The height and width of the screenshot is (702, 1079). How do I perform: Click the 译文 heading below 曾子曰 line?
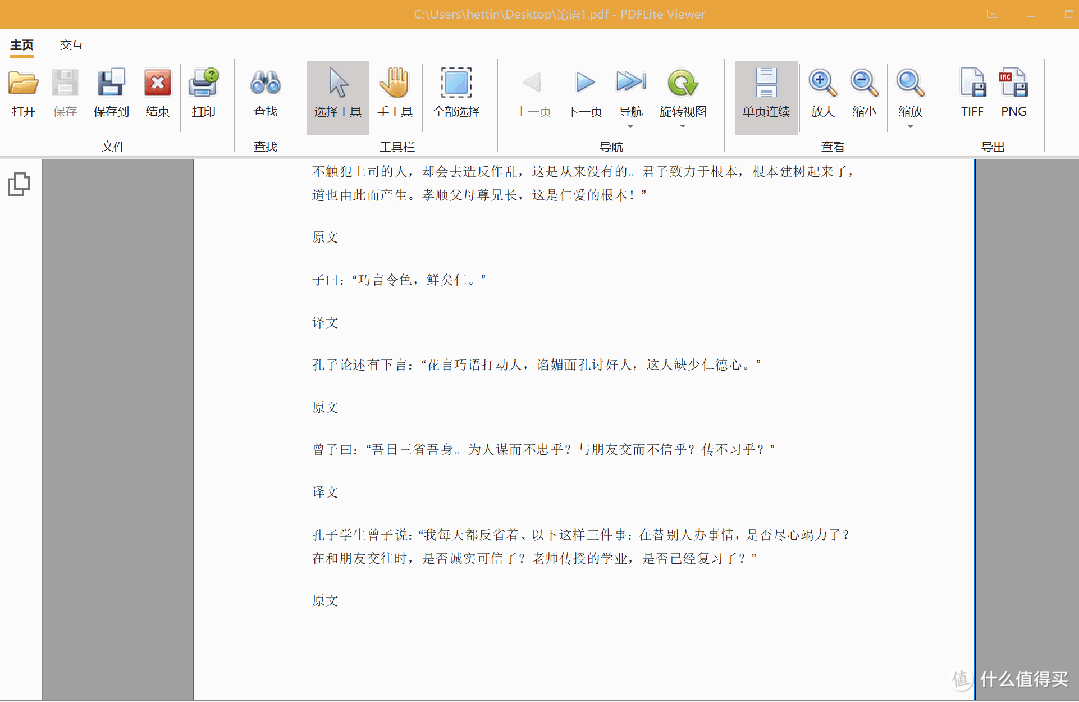[x=325, y=492]
